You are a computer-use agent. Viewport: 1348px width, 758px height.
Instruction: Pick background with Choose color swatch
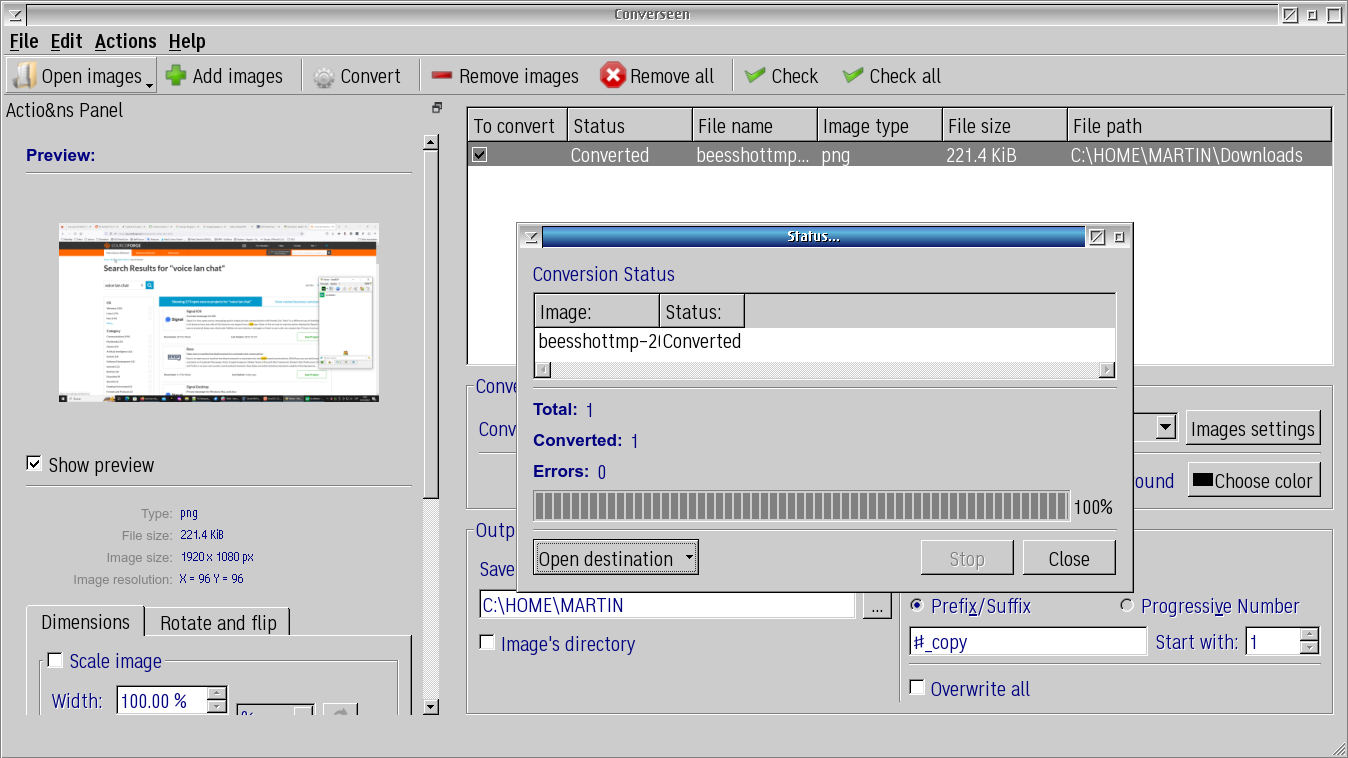(1201, 481)
